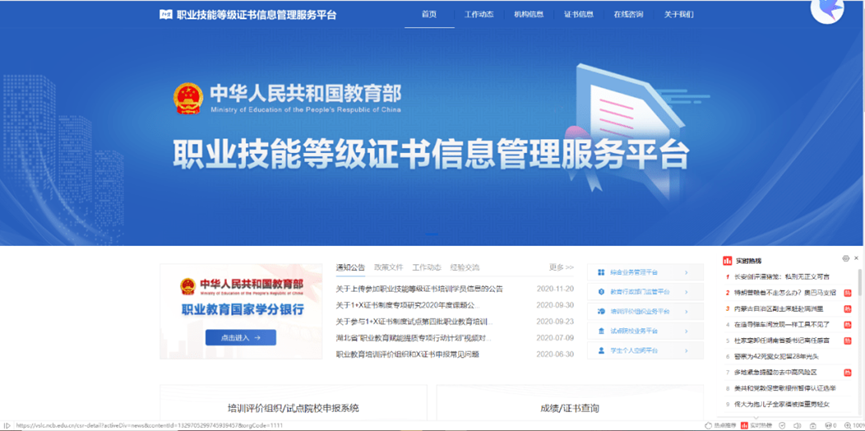Open 在线咨询 in the top navigation
The image size is (865, 431).
pos(628,14)
